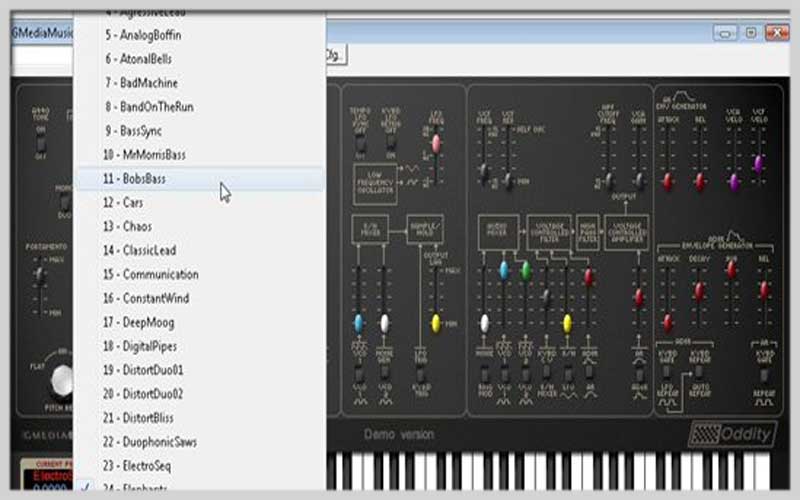800x500 pixels.
Task: Flip the VCA AR / ADSR selector switch
Action: (x=639, y=376)
